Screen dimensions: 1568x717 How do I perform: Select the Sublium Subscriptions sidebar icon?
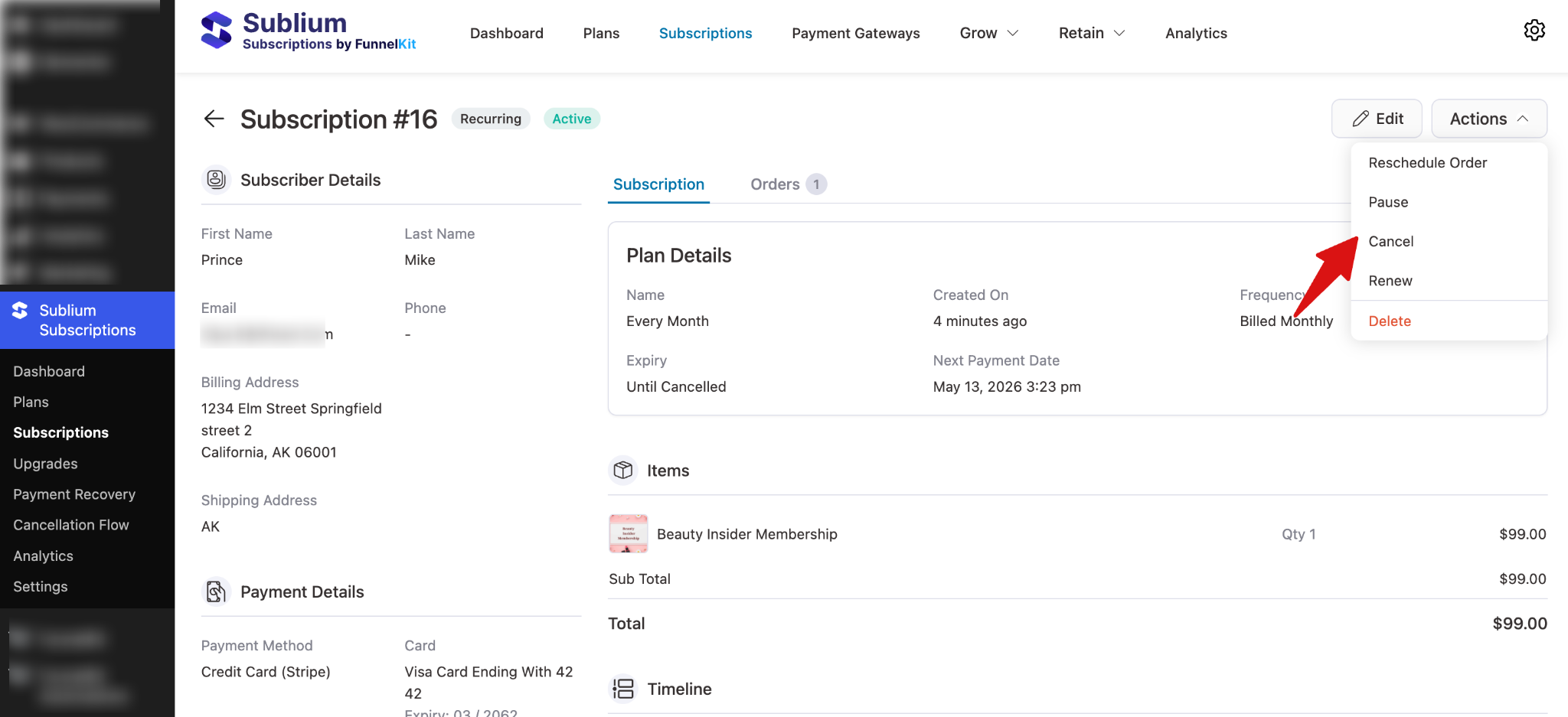point(20,311)
